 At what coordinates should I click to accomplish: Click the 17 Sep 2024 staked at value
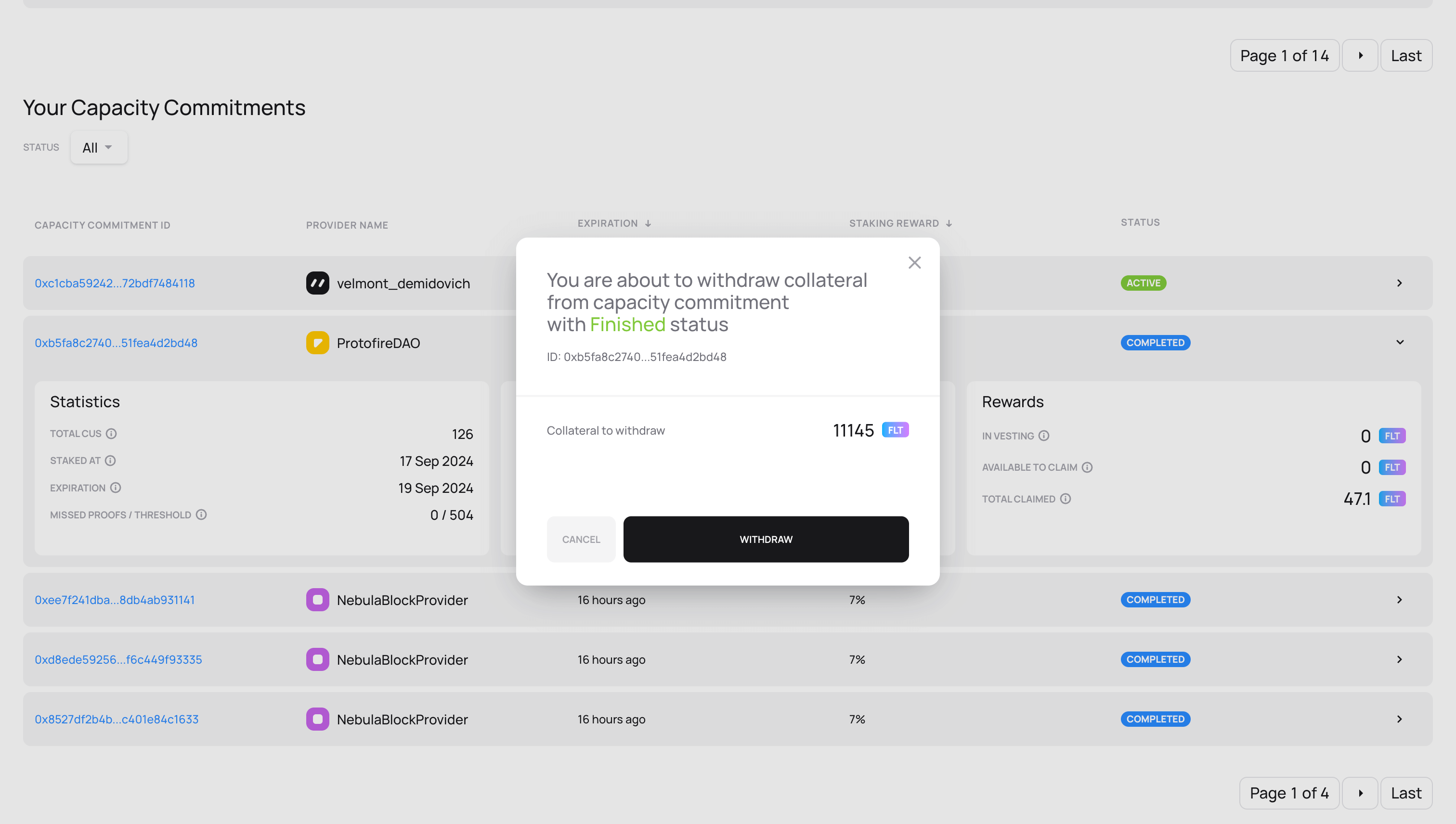[436, 461]
